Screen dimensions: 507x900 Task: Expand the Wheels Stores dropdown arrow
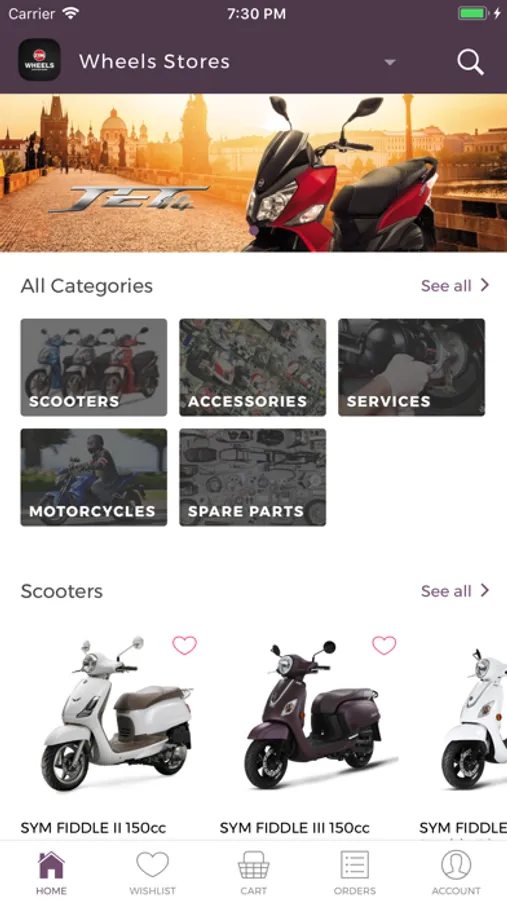click(390, 62)
